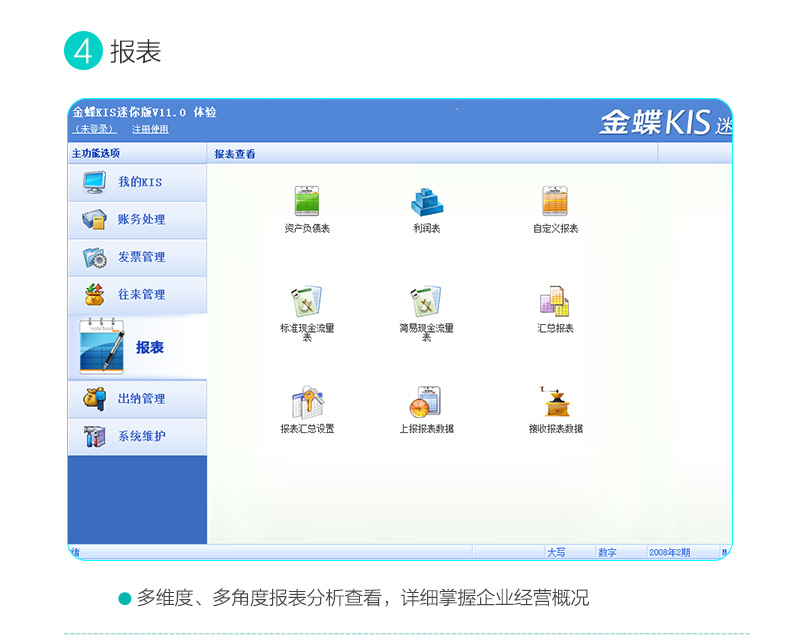Click the (未登录) login link

tap(95, 129)
